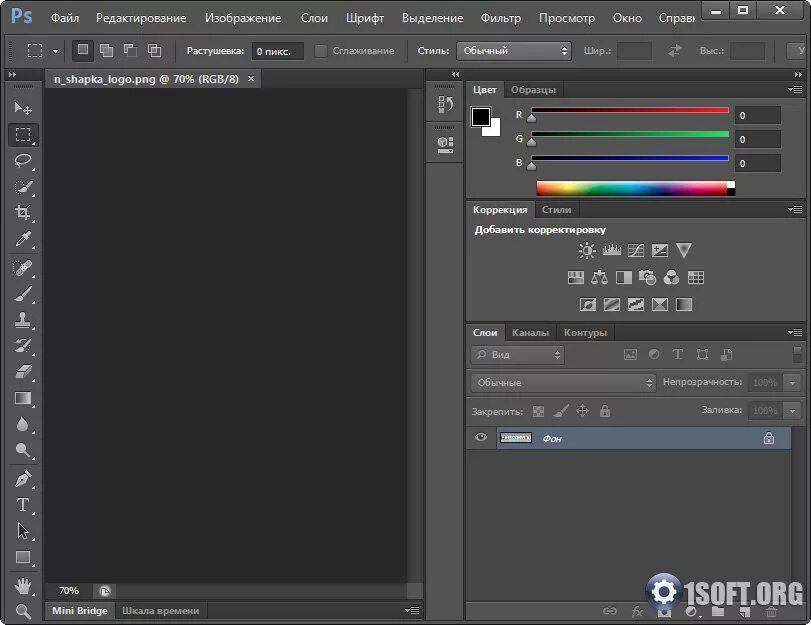Switch to the Шкала времени tab
811x625 pixels.
click(160, 611)
